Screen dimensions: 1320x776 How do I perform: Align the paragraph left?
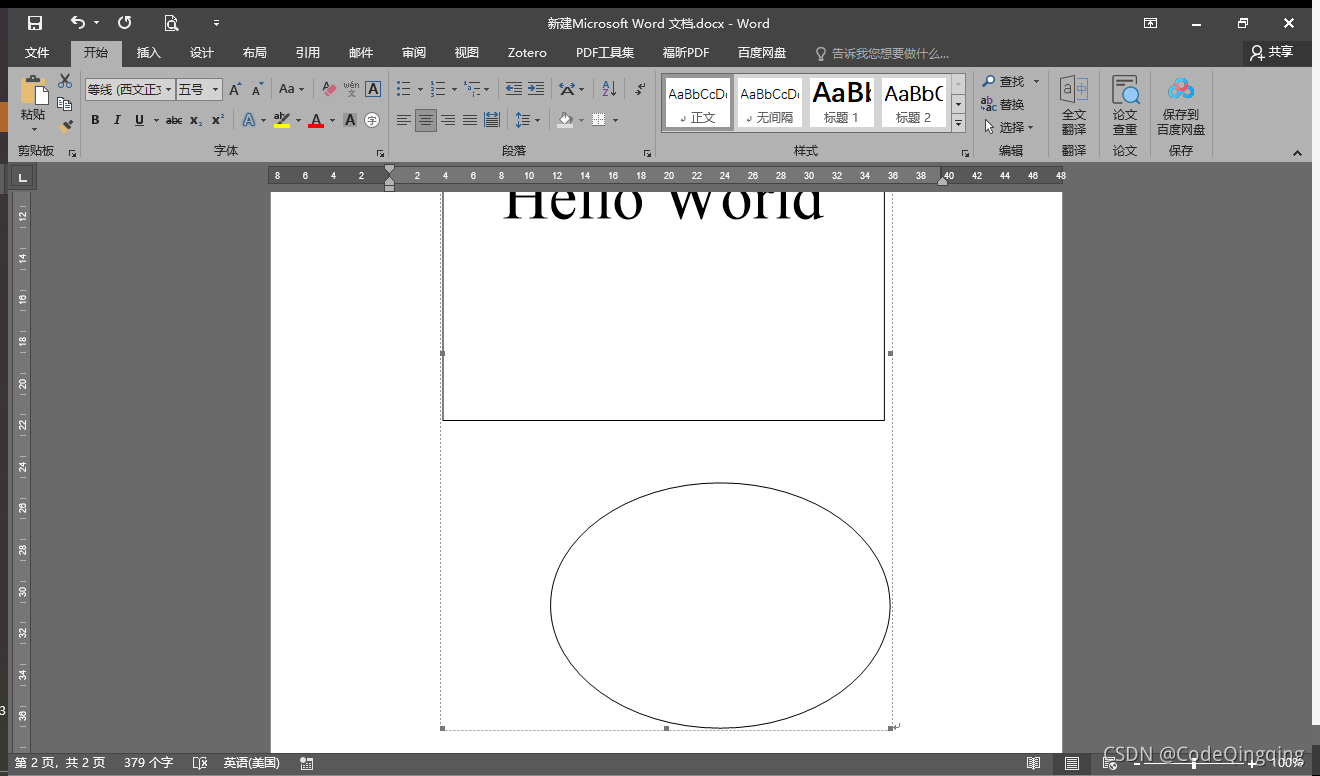point(404,120)
